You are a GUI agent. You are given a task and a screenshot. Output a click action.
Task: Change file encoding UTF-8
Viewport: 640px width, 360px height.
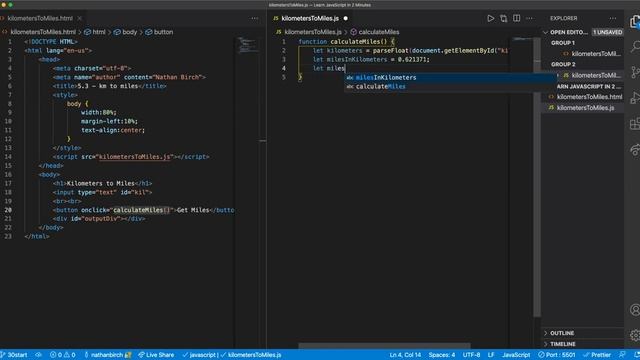[x=471, y=355]
